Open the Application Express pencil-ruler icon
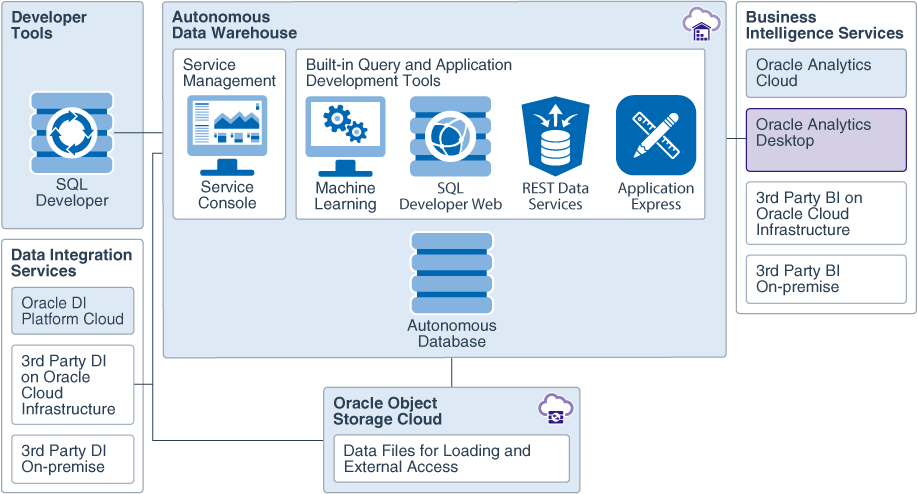 click(x=656, y=135)
